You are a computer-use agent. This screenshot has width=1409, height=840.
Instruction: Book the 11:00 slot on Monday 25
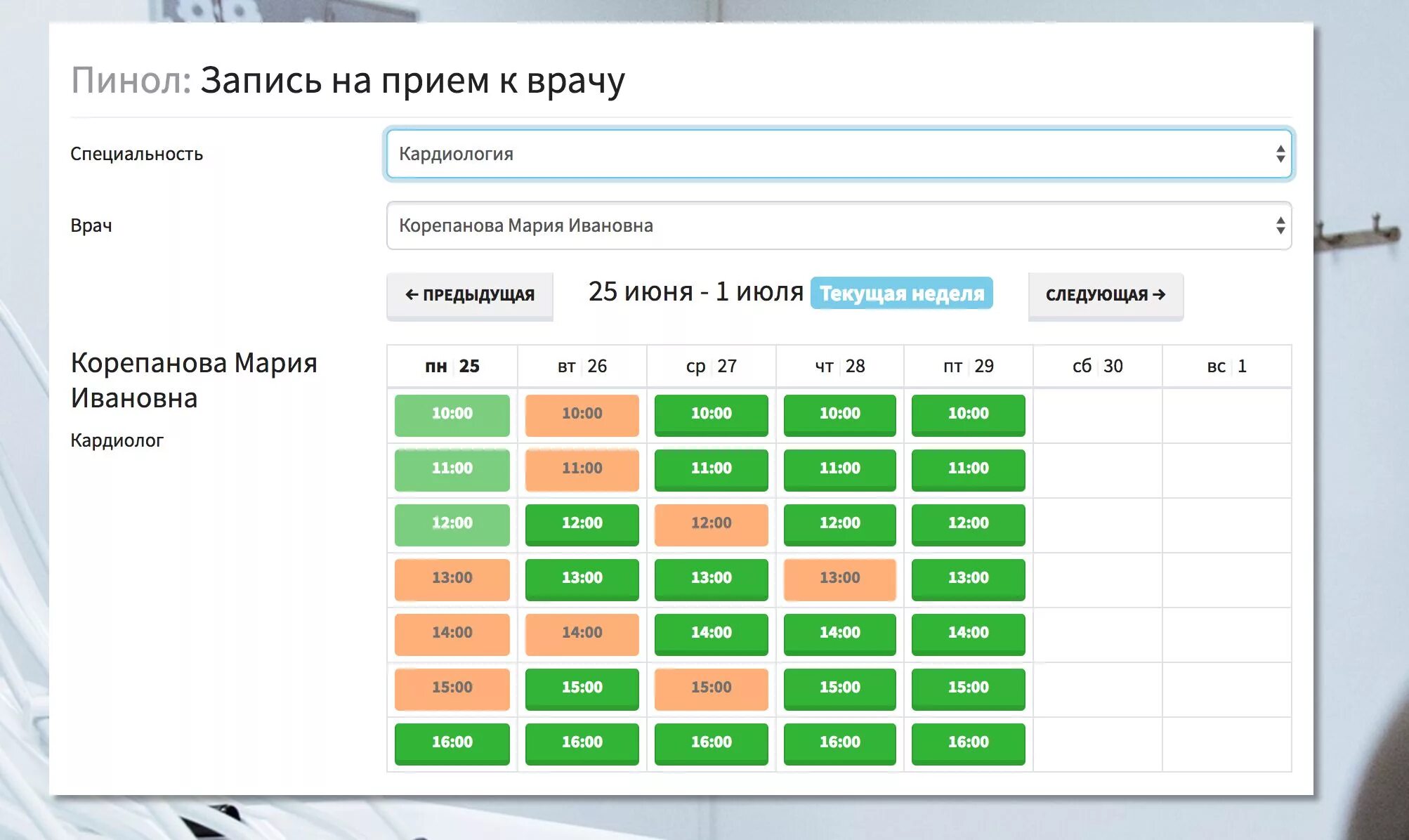(452, 470)
